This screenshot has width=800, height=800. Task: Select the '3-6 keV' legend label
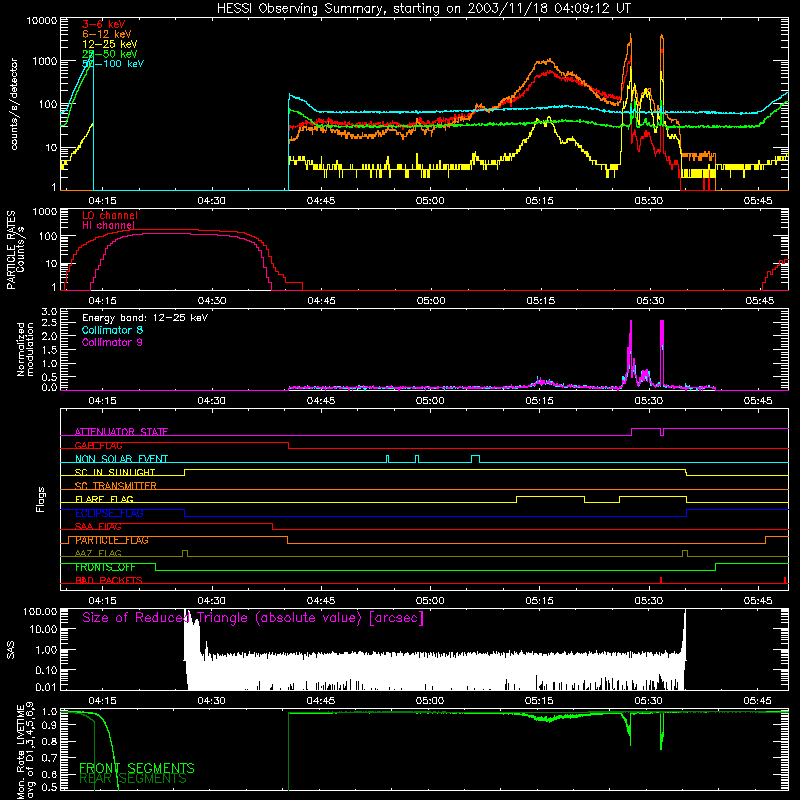[x=104, y=24]
